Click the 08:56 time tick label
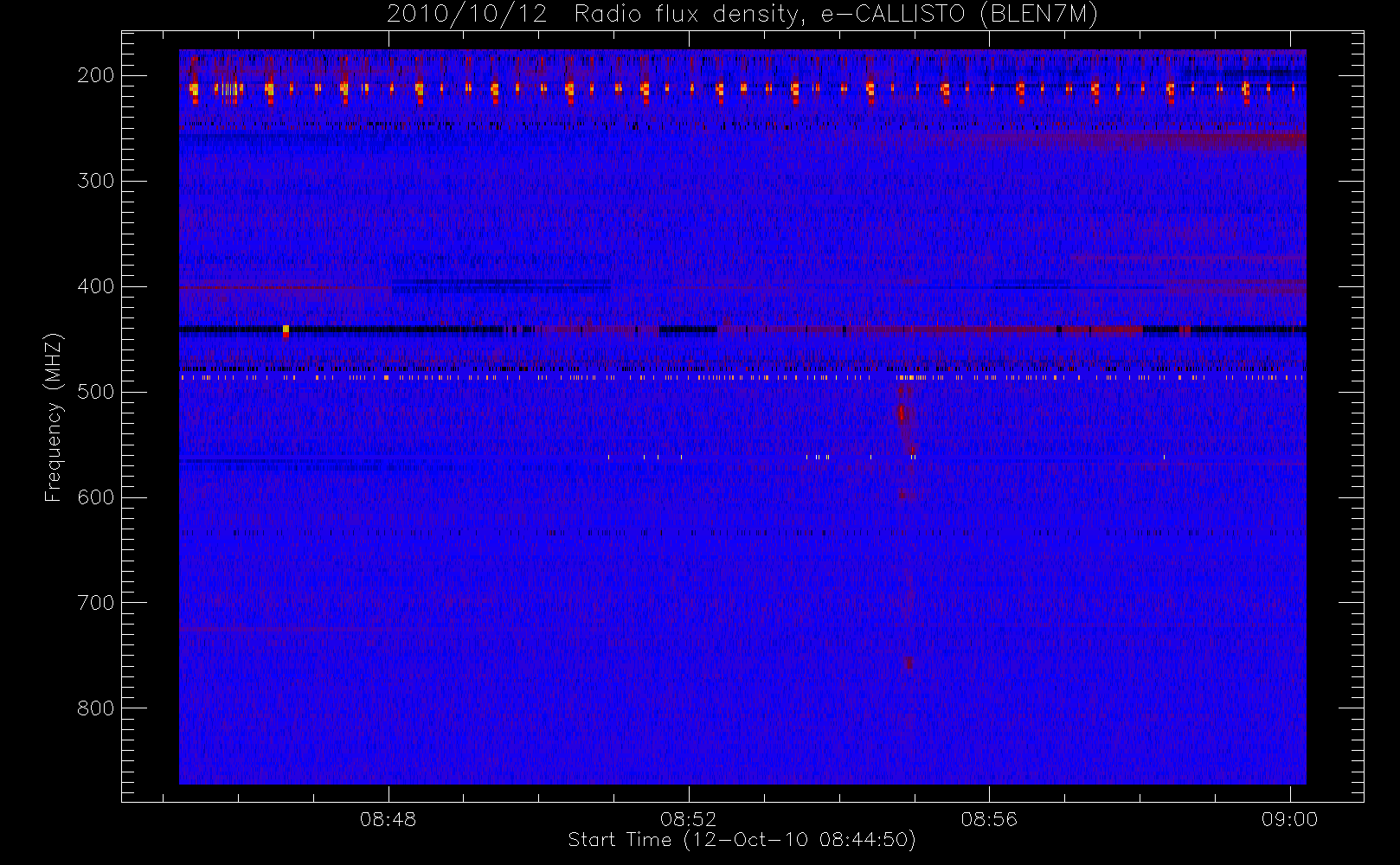 coord(989,819)
